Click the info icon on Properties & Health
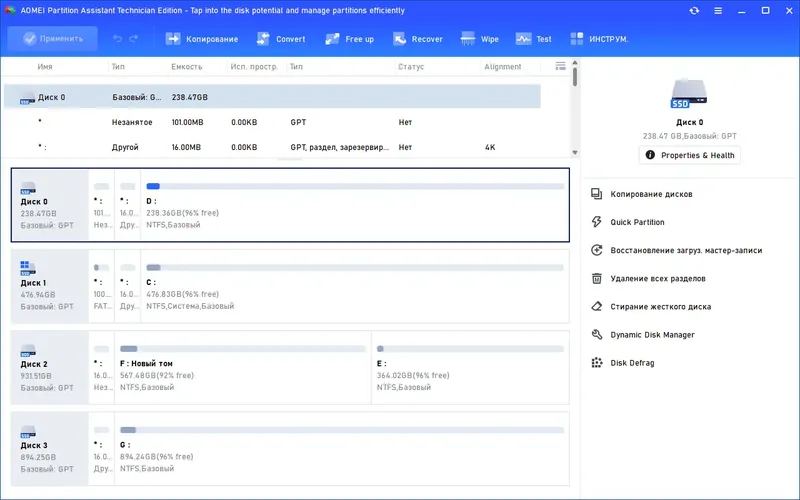 [650, 155]
